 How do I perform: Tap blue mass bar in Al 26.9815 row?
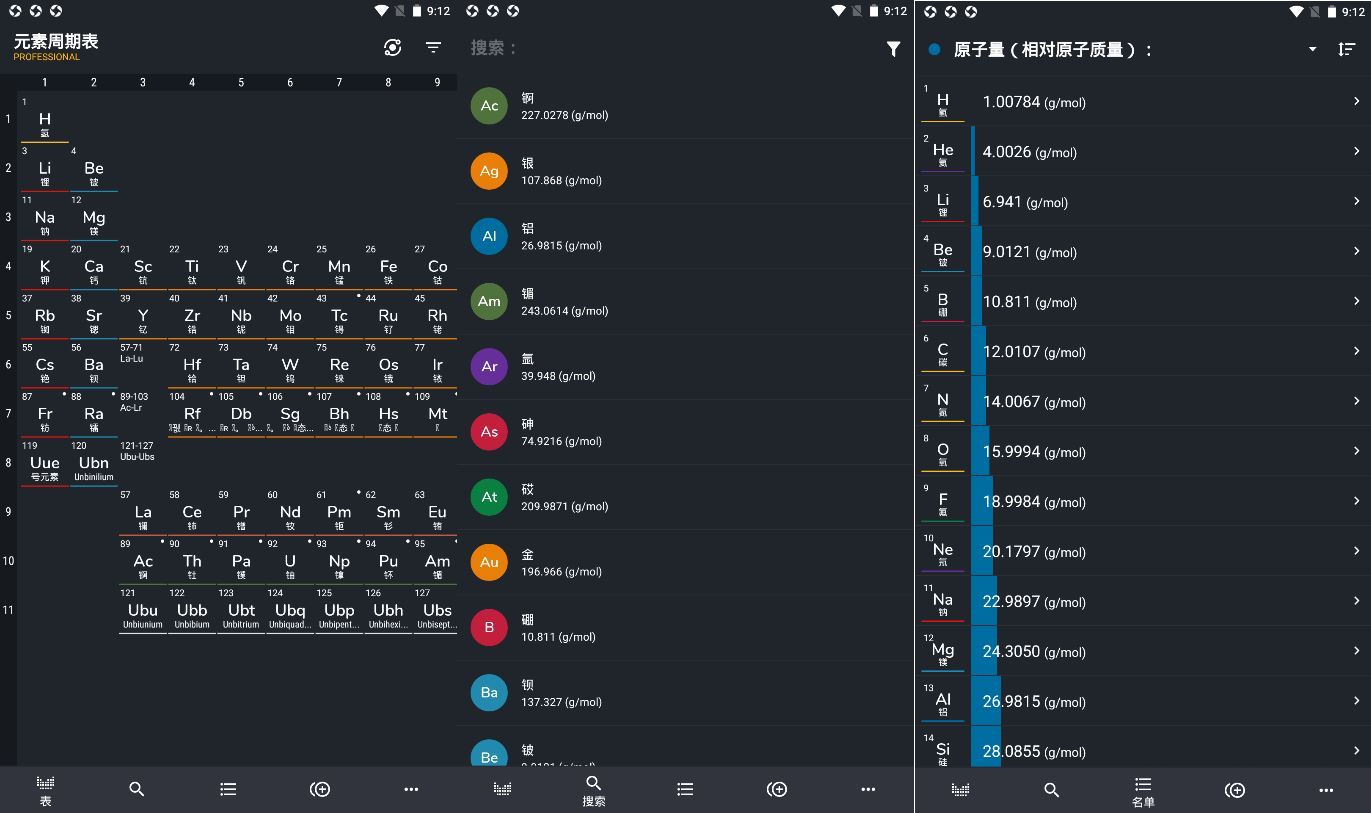point(985,701)
